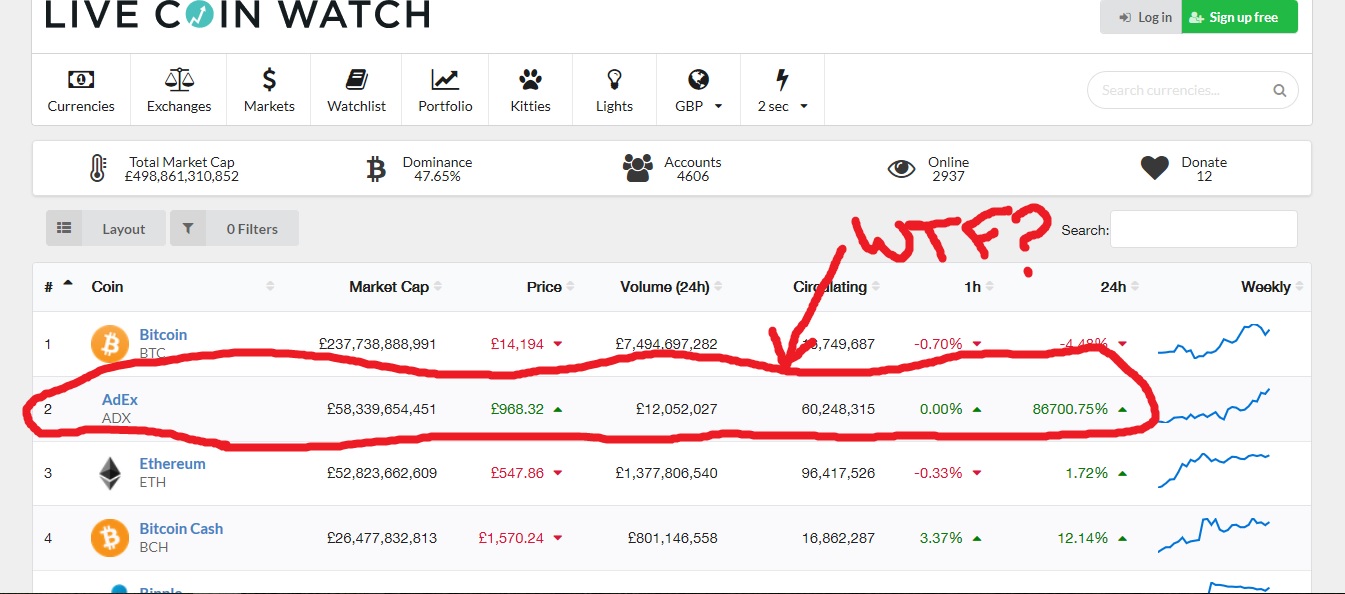Click the magnifier search icon
The image size is (1345, 594).
1279,90
